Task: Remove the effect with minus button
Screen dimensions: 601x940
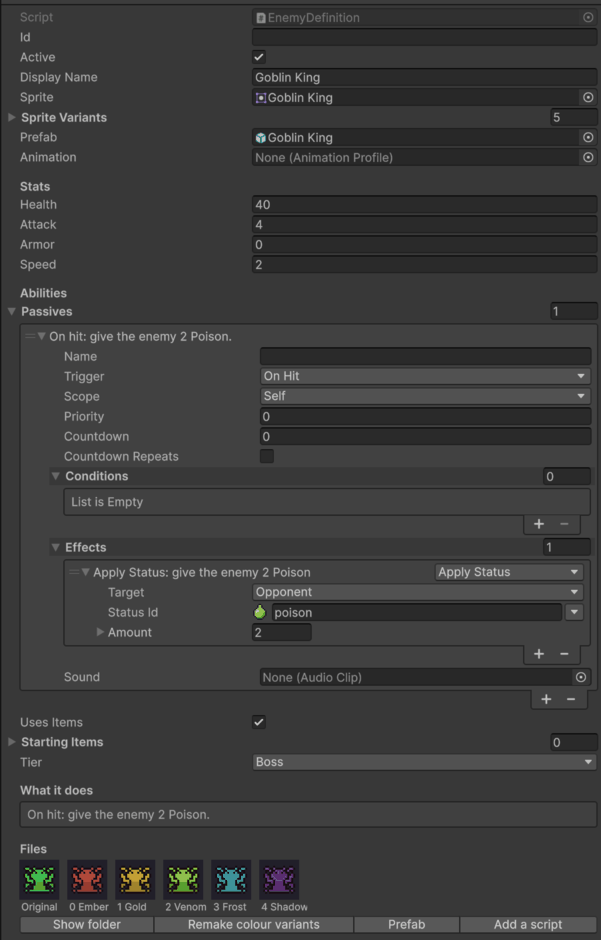Action: pyautogui.click(x=564, y=653)
